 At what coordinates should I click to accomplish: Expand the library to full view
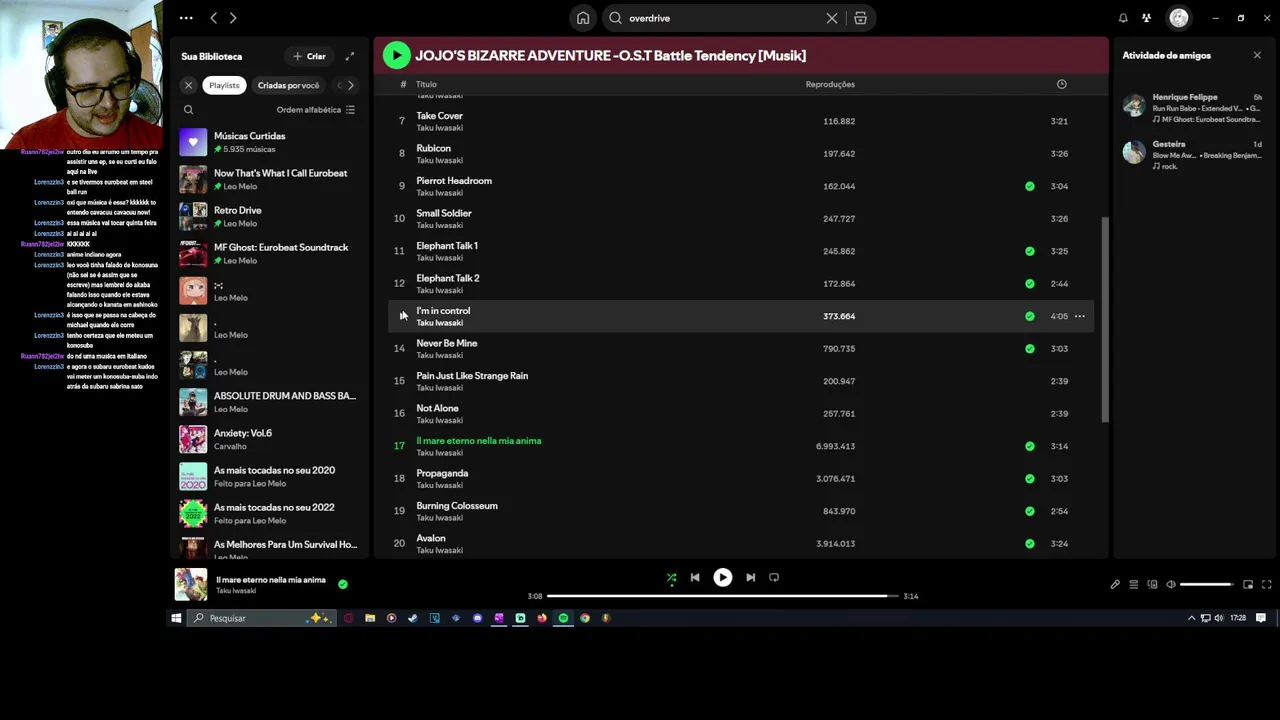[x=350, y=56]
